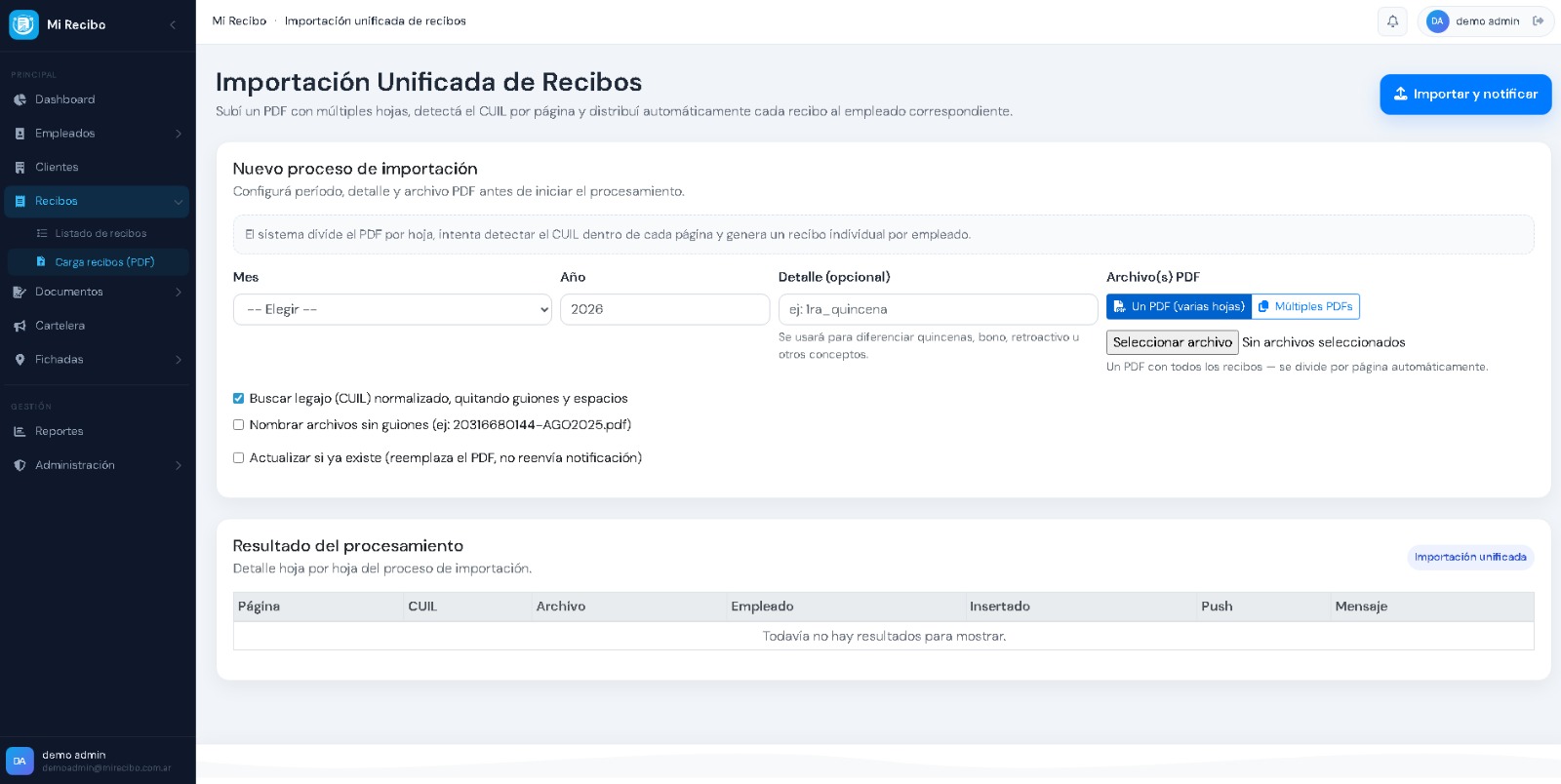Expand the Documentos submenu chevron
The width and height of the screenshot is (1561, 784).
179,293
